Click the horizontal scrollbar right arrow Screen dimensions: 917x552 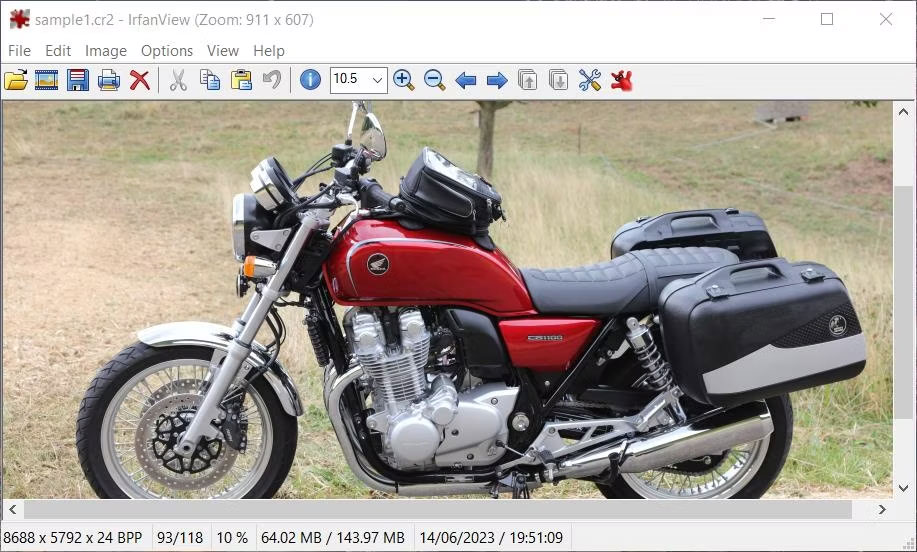(882, 510)
